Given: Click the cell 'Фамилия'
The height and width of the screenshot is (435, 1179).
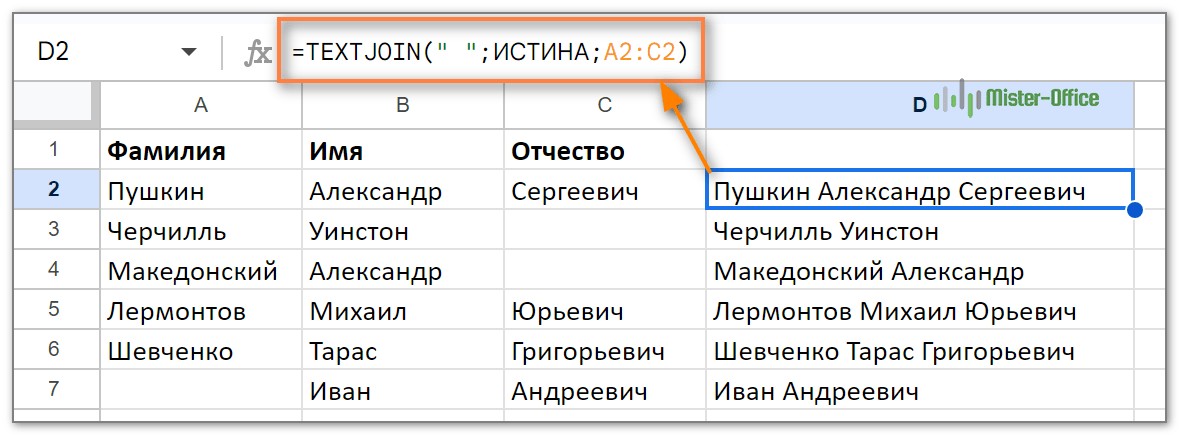Looking at the screenshot, I should click(201, 150).
